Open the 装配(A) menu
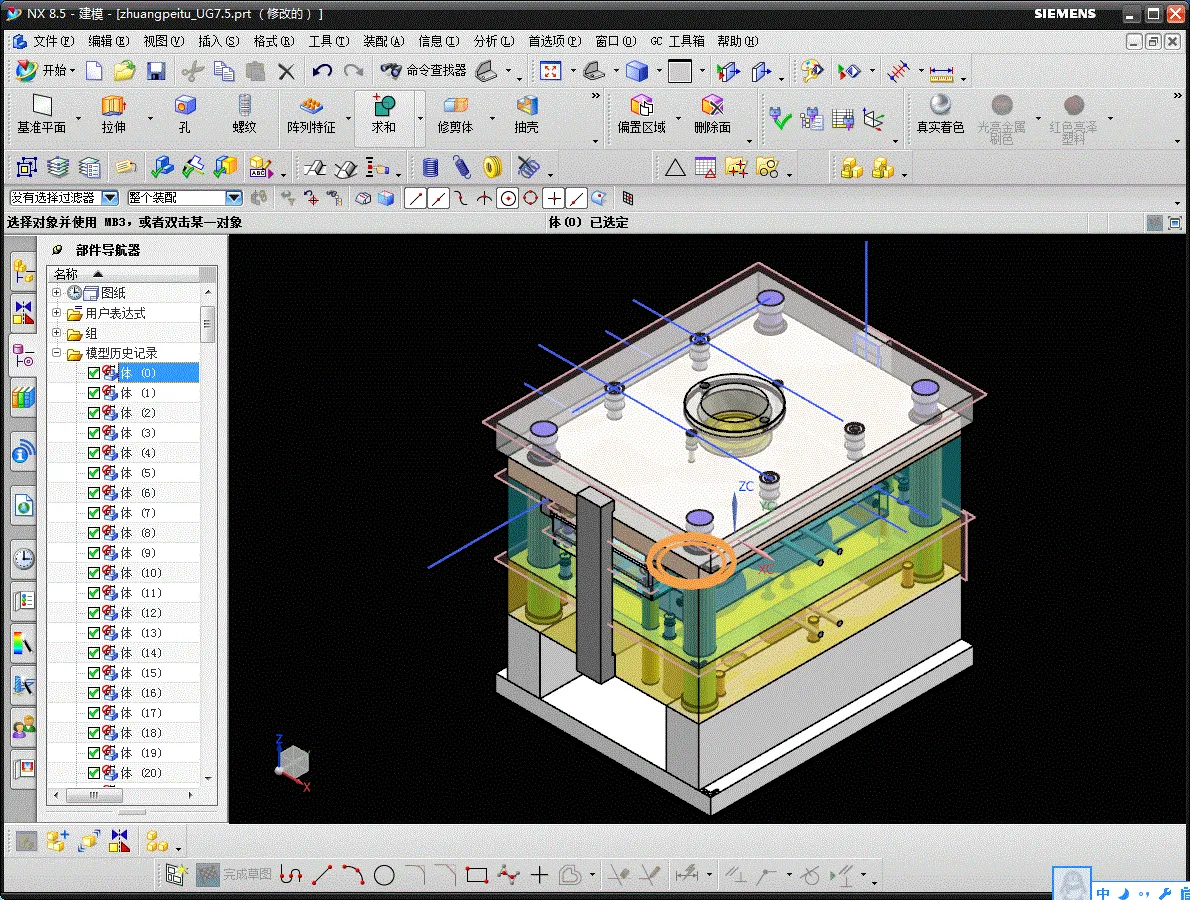This screenshot has height=900, width=1190. [x=383, y=41]
